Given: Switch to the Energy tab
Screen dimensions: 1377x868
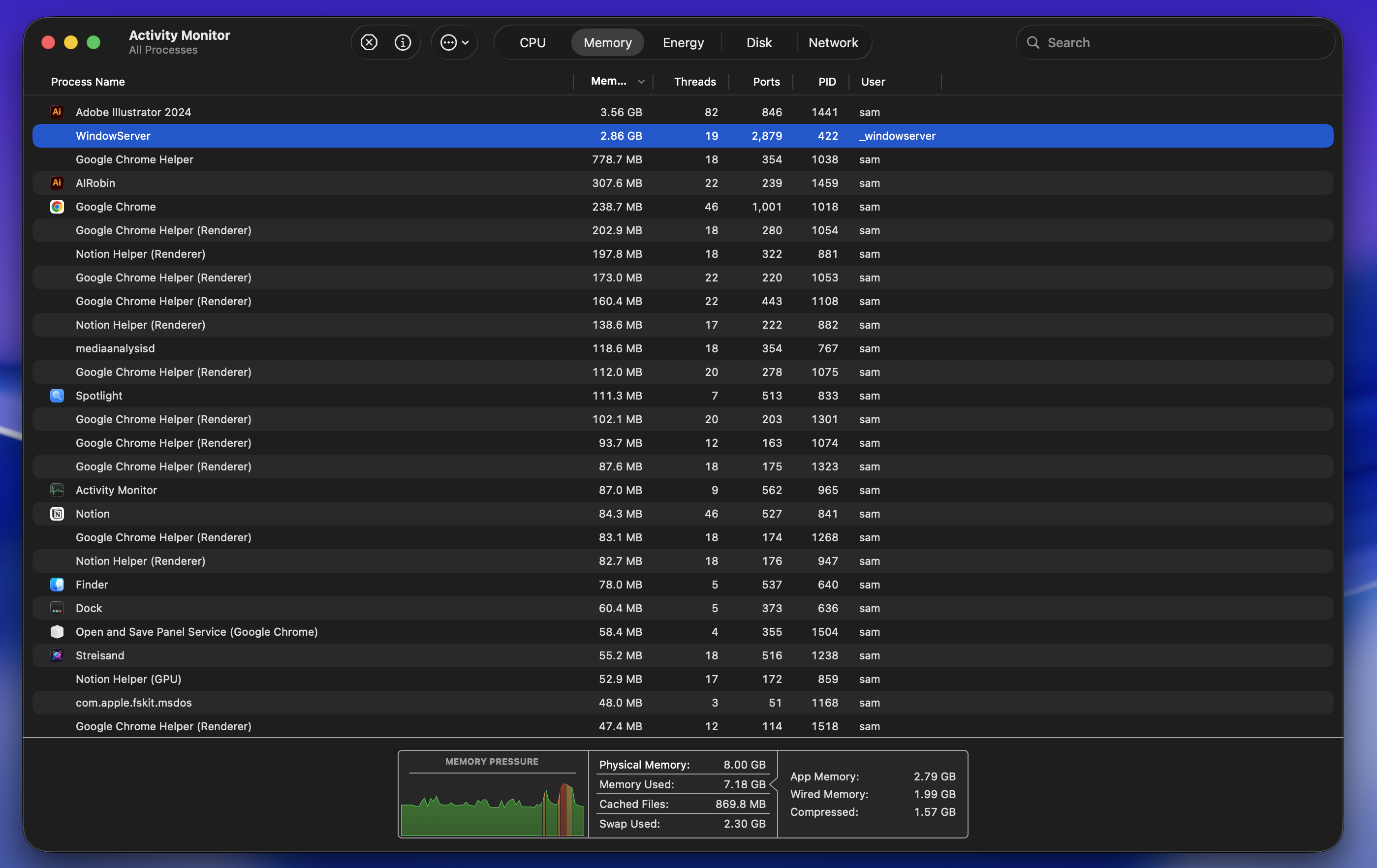Looking at the screenshot, I should 683,42.
